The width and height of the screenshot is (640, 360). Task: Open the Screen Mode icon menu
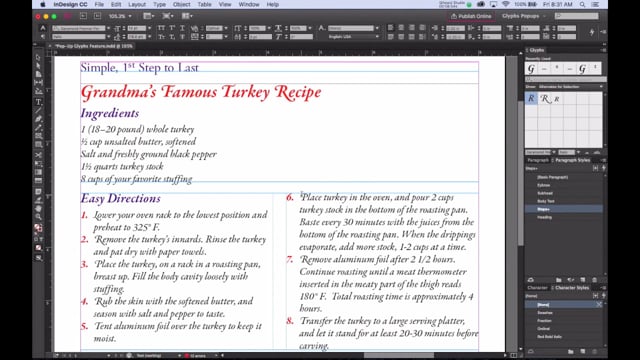click(x=167, y=16)
